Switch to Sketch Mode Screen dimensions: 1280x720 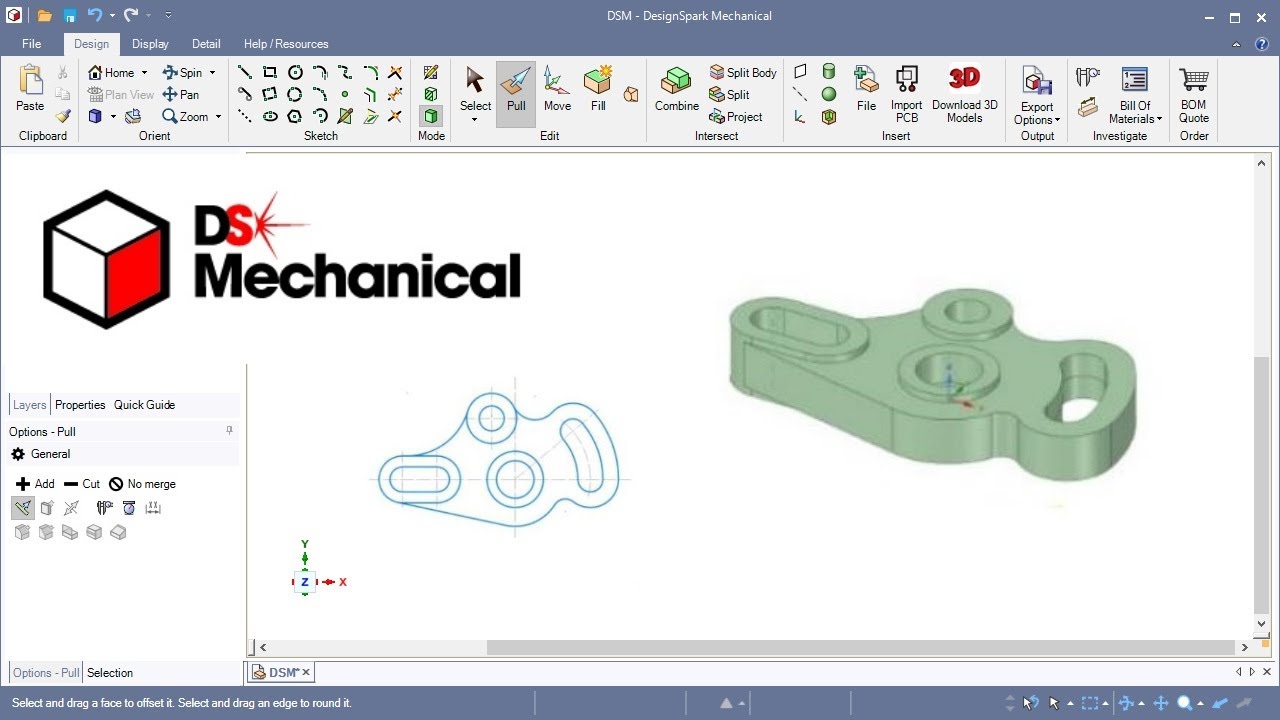click(431, 72)
